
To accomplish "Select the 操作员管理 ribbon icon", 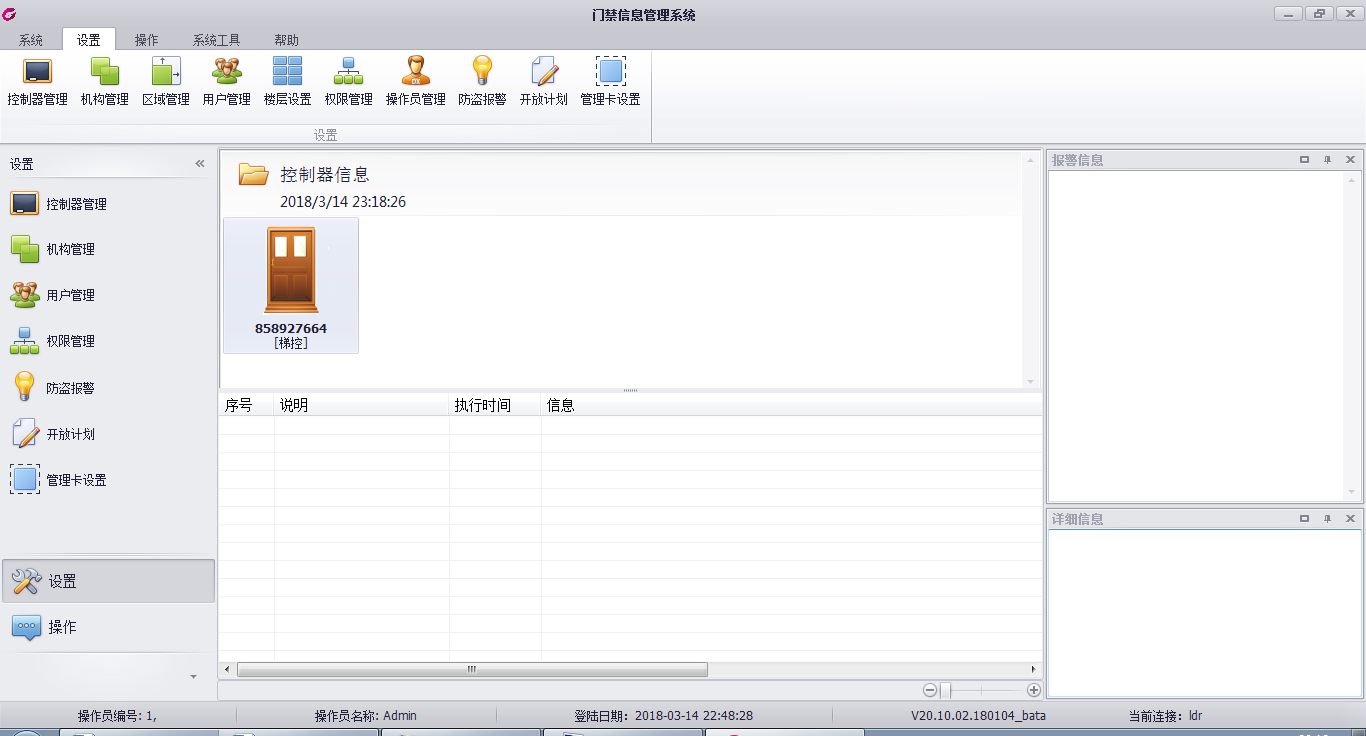I will coord(415,81).
